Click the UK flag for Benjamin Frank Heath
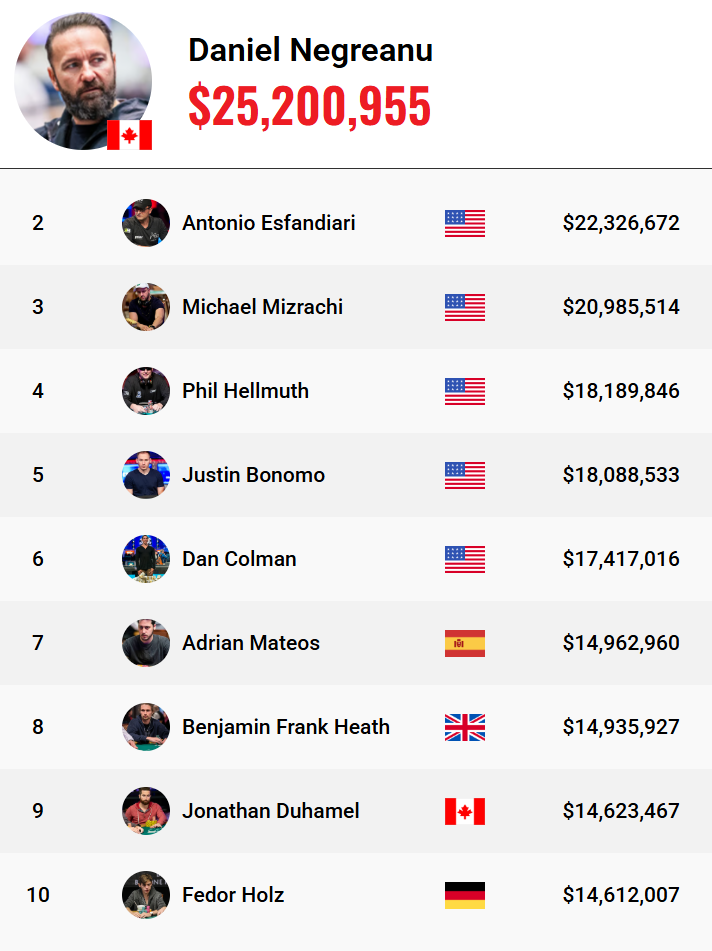Screen dimensions: 712x951 [465, 727]
